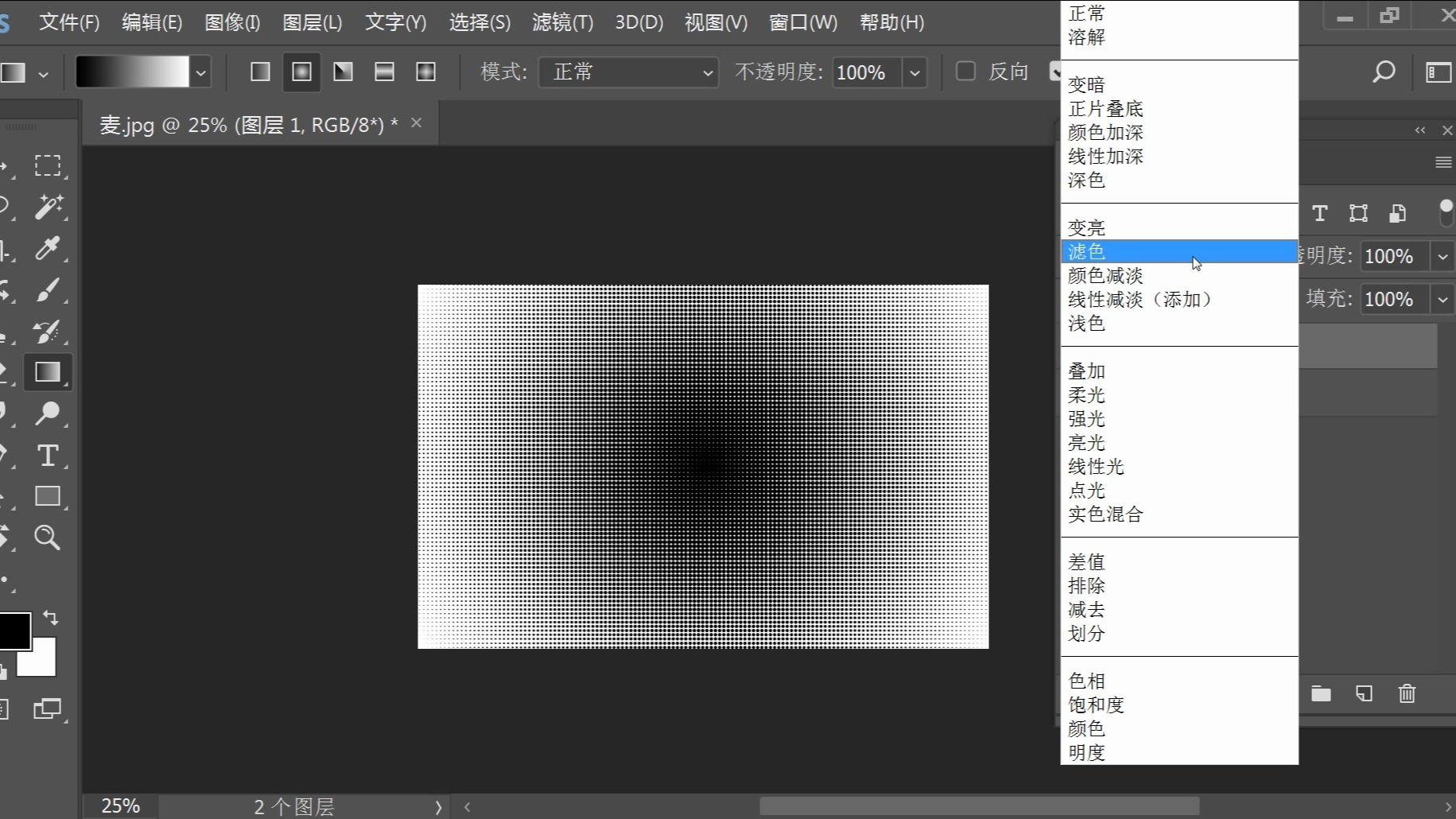Open the status bar info arrow
The image size is (1456, 819).
438,807
